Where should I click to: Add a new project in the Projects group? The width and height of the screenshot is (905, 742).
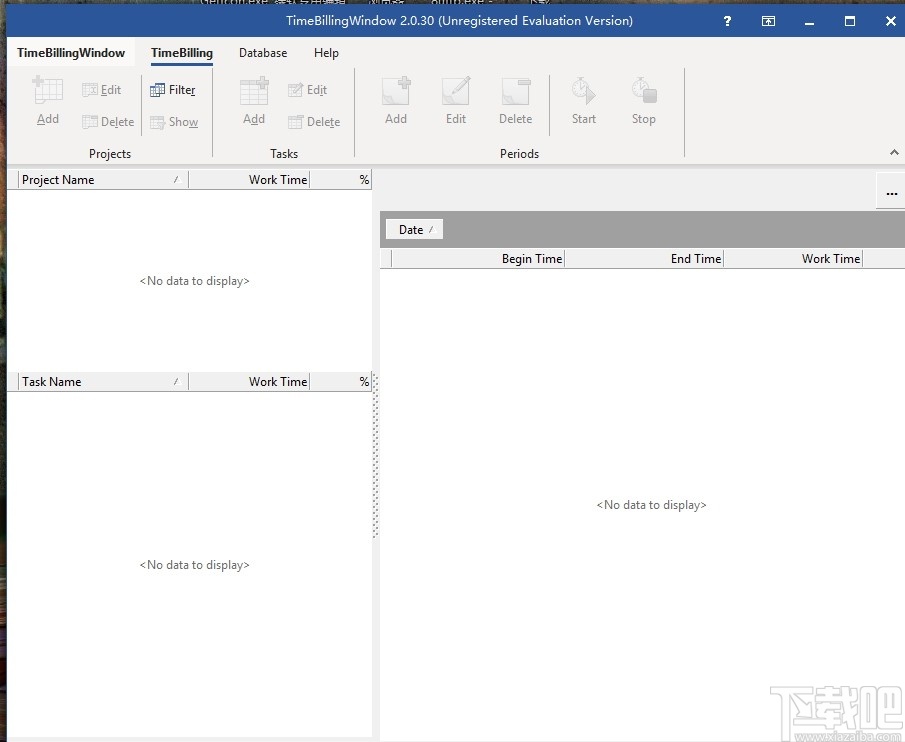pyautogui.click(x=48, y=100)
